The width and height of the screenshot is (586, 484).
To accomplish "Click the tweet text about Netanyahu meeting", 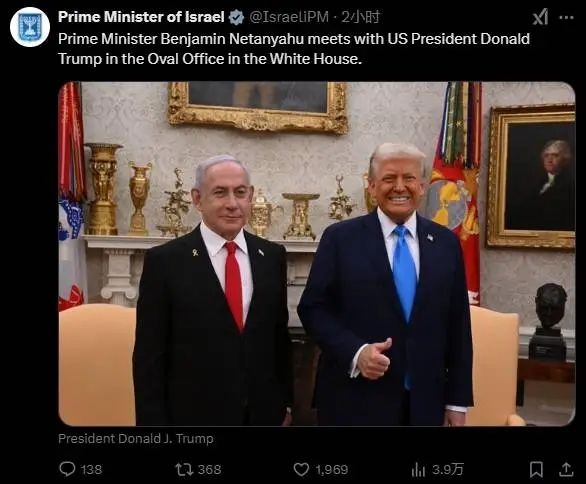I will point(294,49).
